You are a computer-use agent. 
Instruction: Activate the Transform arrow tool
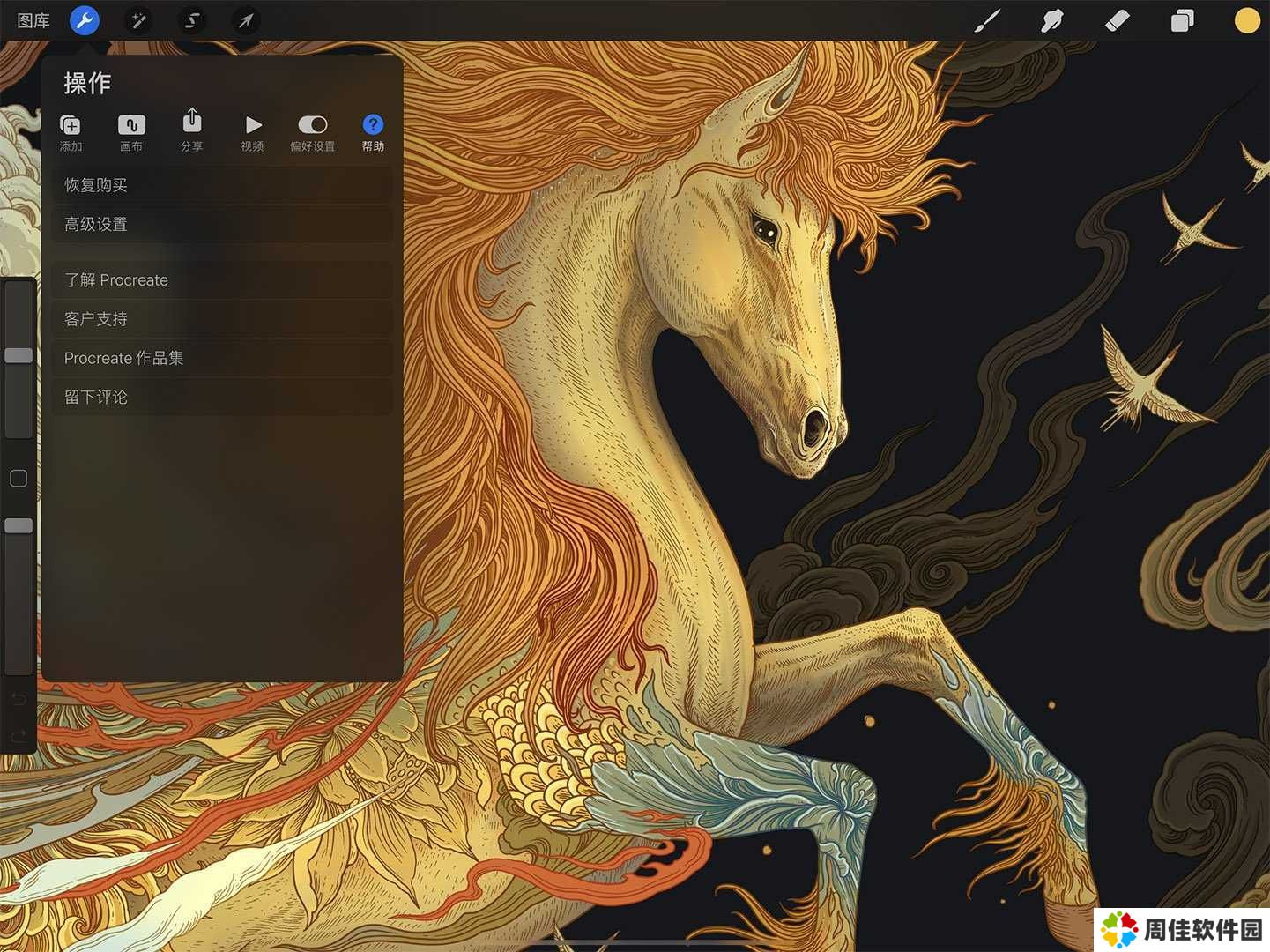pos(246,19)
